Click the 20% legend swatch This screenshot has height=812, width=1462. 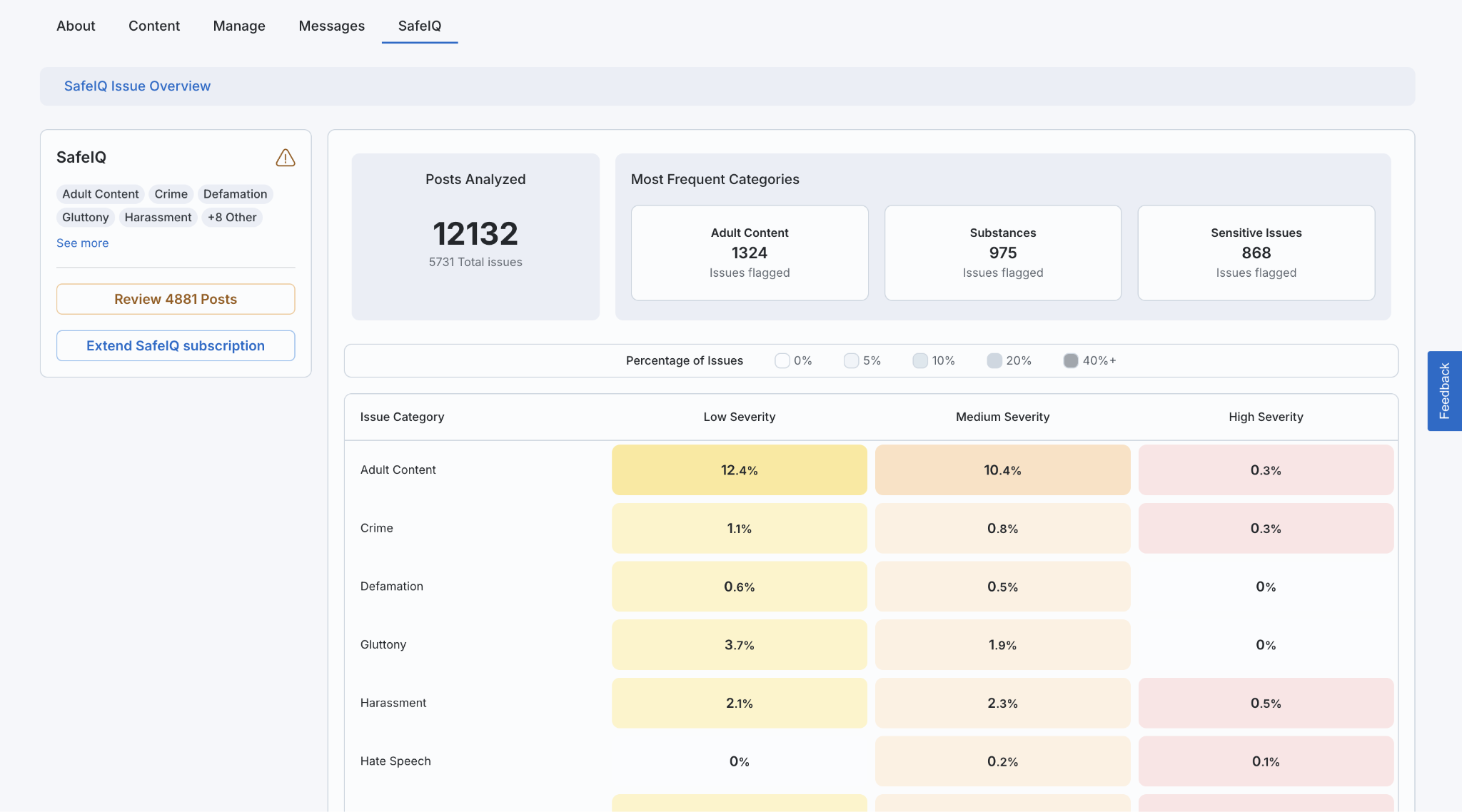click(x=994, y=361)
